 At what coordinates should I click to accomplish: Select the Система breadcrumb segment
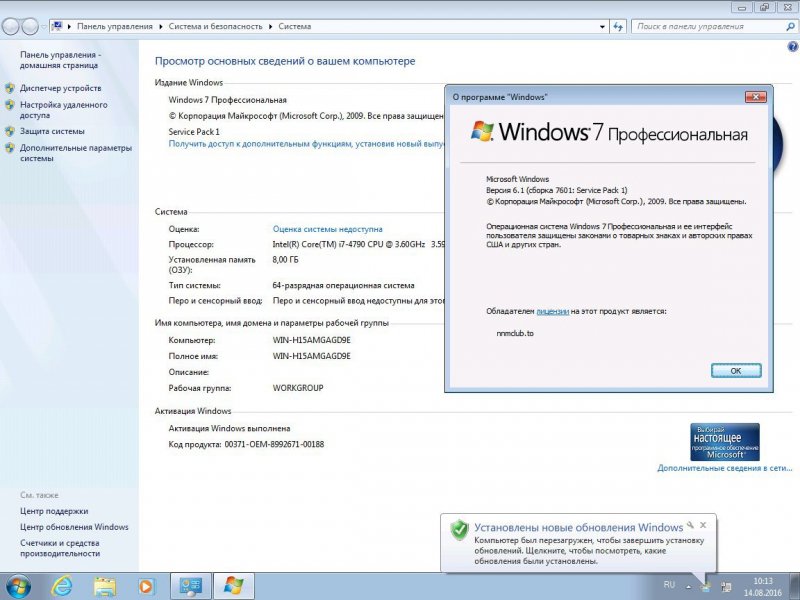294,27
